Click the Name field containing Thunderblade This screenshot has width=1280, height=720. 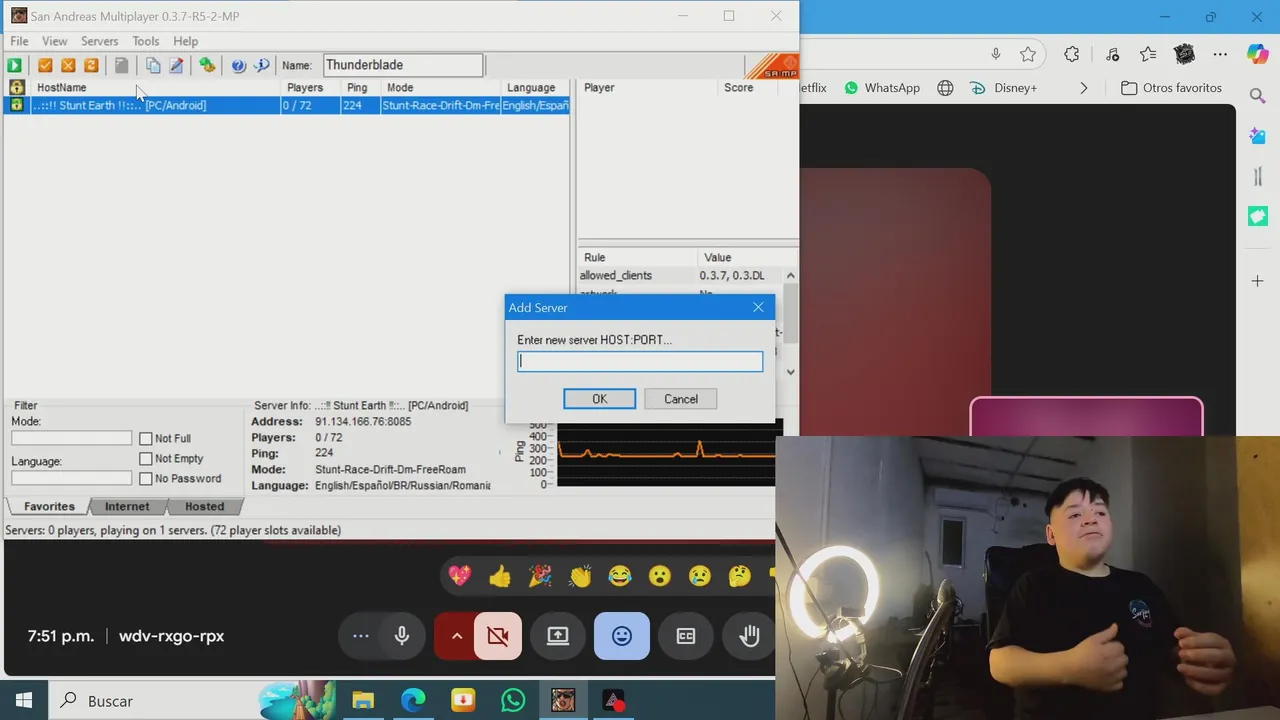click(x=403, y=65)
